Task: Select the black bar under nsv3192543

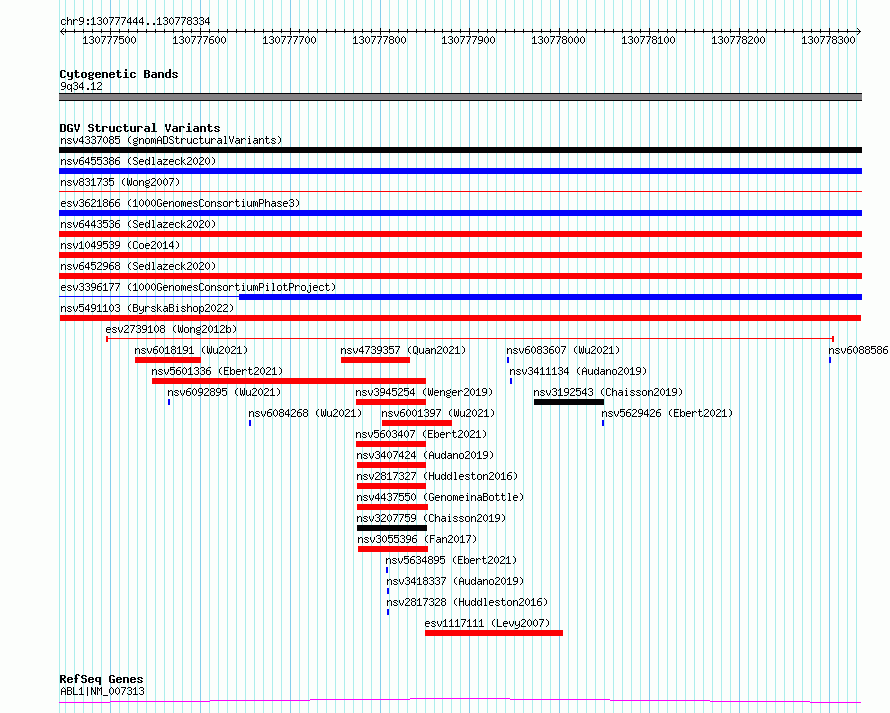Action: [x=569, y=402]
